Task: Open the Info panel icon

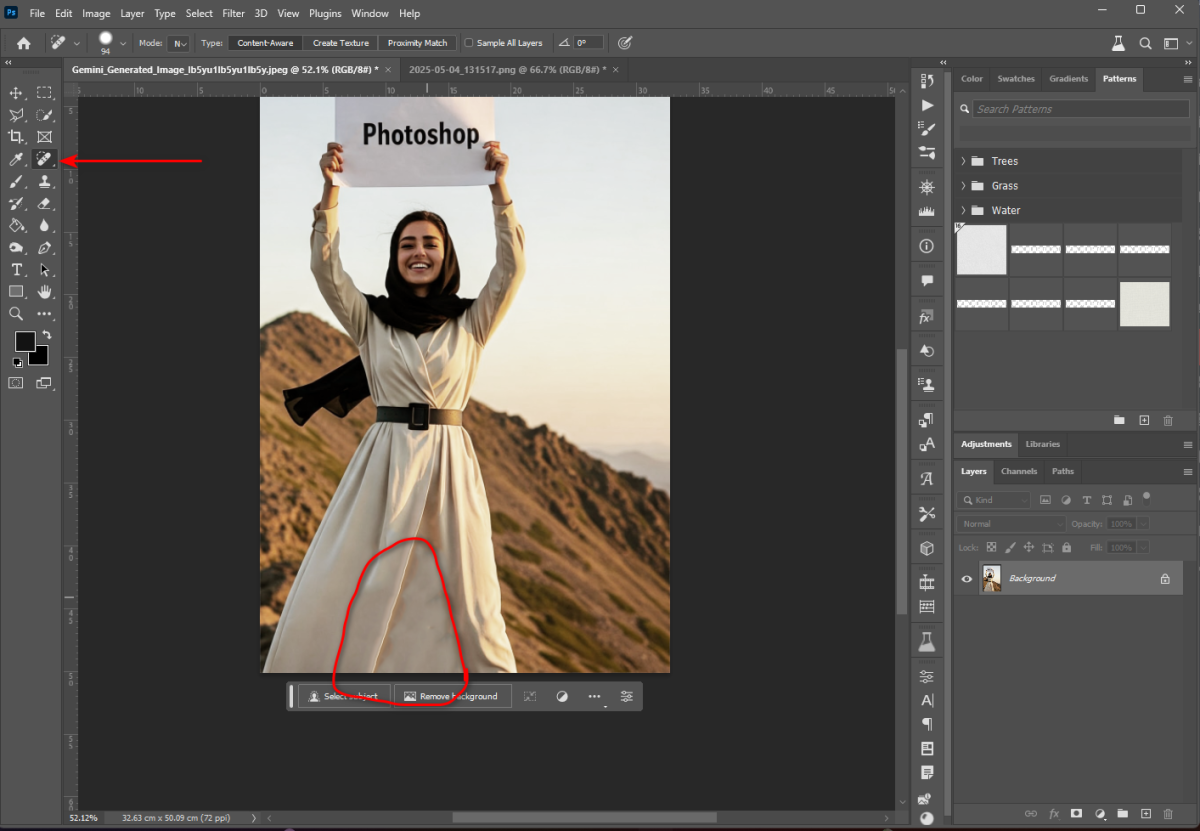Action: pyautogui.click(x=927, y=246)
